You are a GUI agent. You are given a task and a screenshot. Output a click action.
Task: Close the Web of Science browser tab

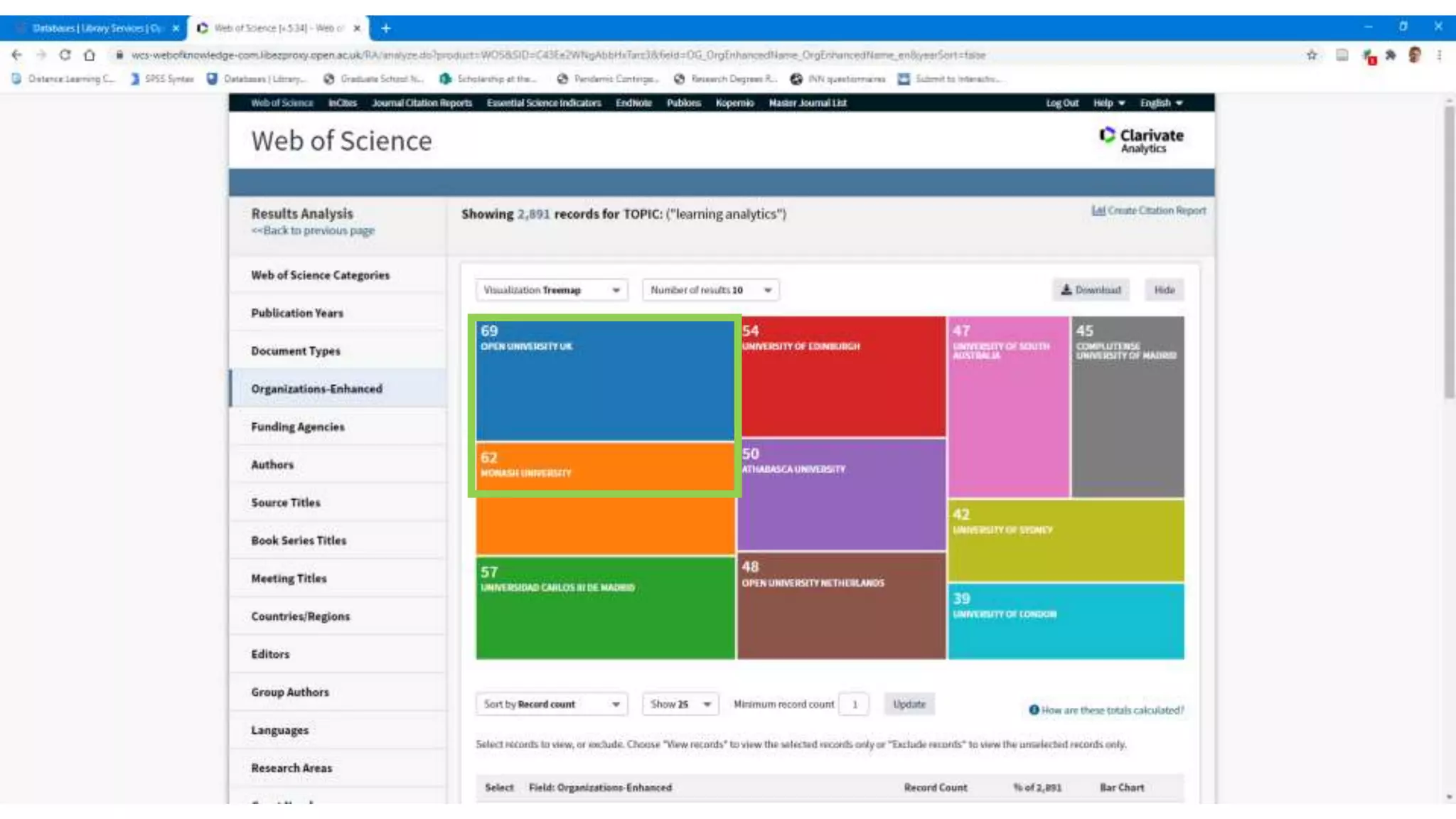point(357,28)
